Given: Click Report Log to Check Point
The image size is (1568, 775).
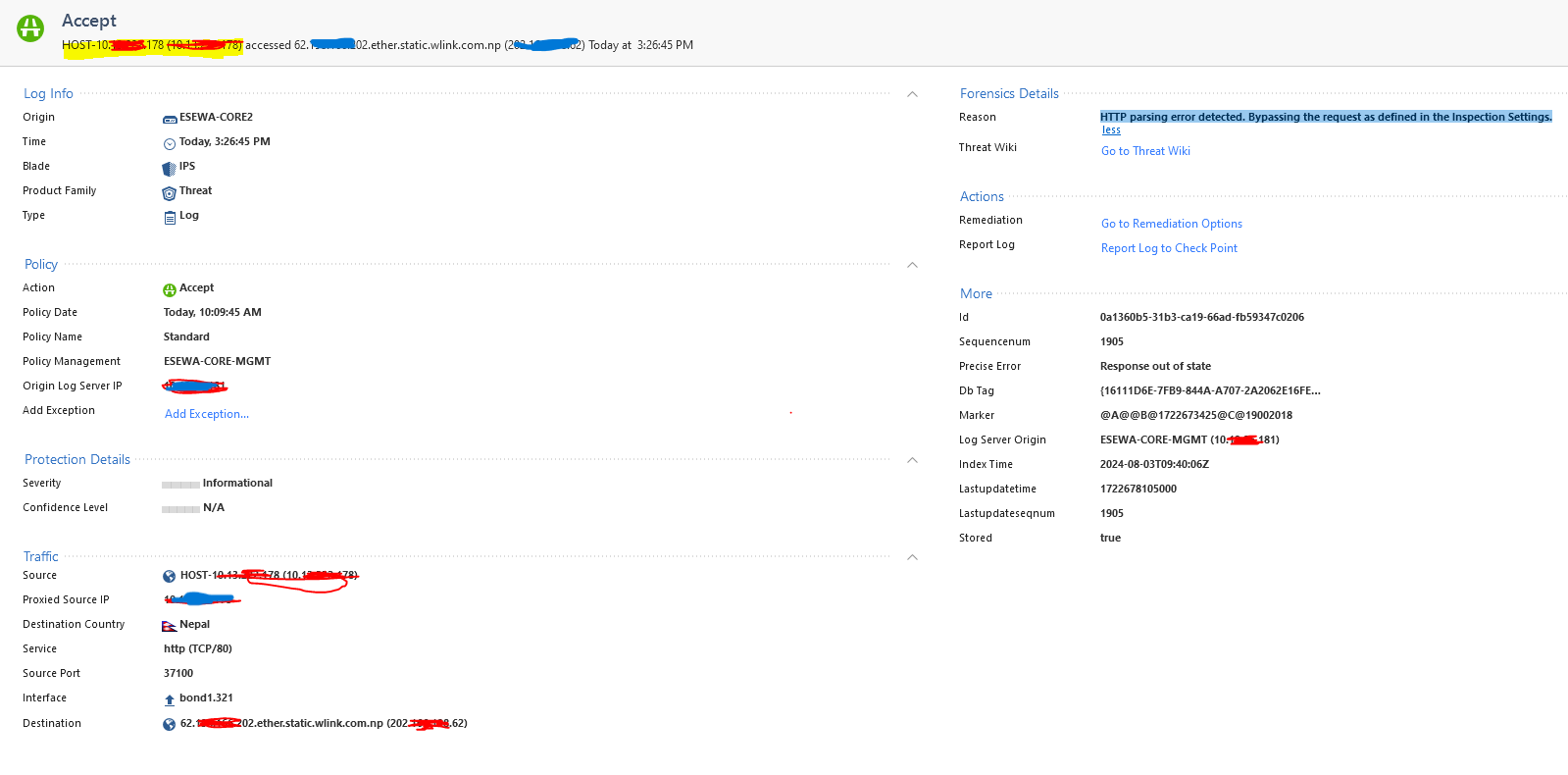Looking at the screenshot, I should [x=1169, y=248].
